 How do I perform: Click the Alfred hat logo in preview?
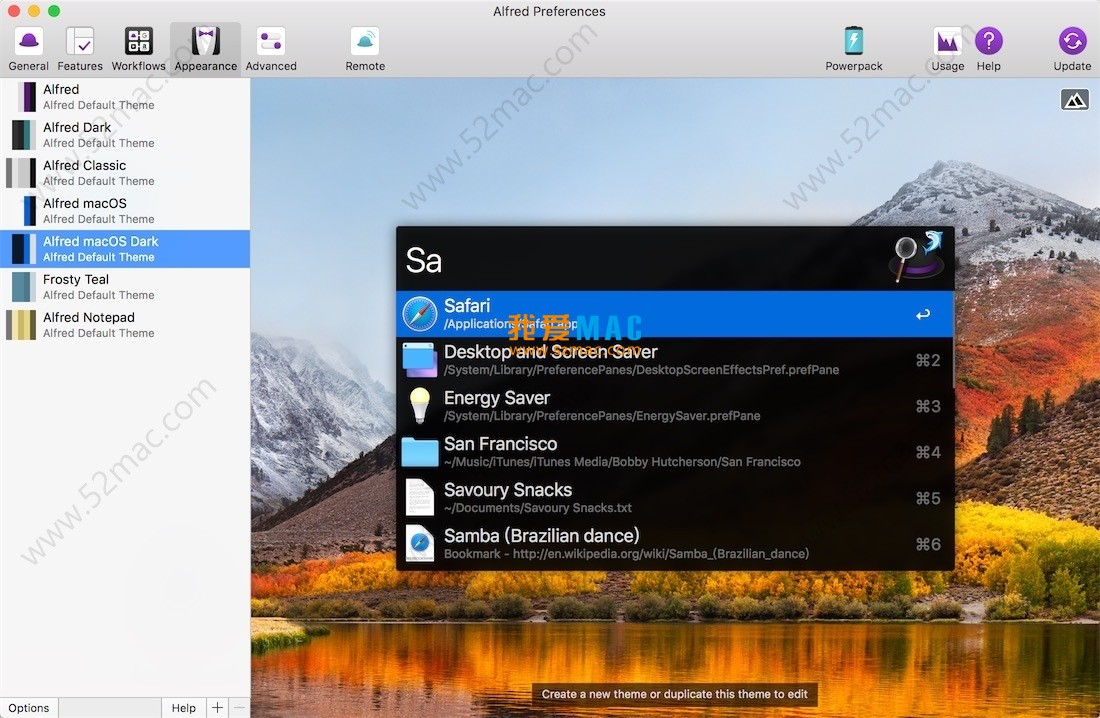point(918,257)
